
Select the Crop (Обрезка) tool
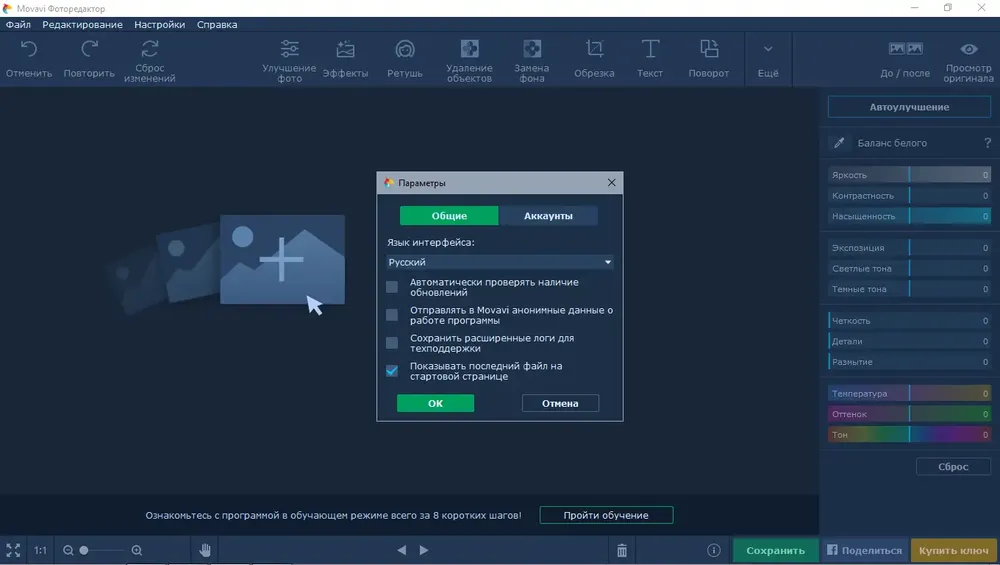pyautogui.click(x=594, y=57)
